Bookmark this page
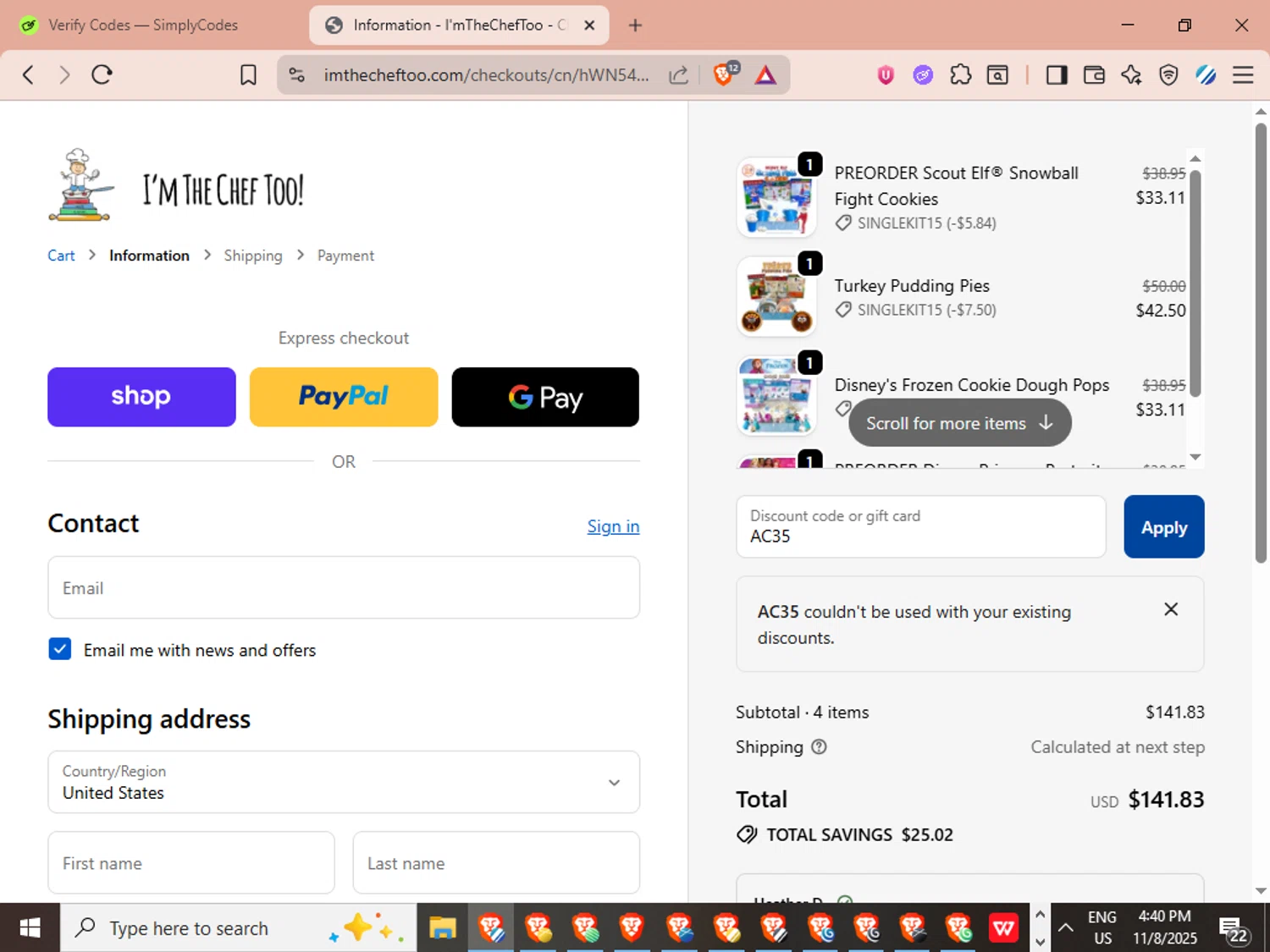 coord(248,75)
